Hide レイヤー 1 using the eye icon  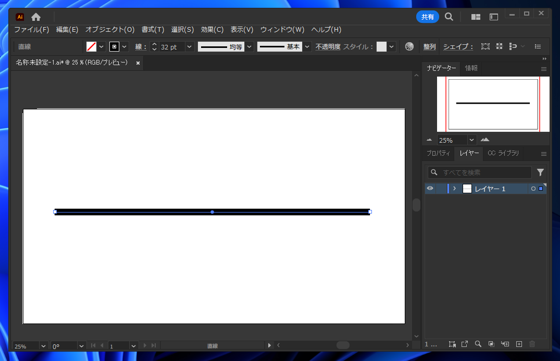[x=430, y=189]
